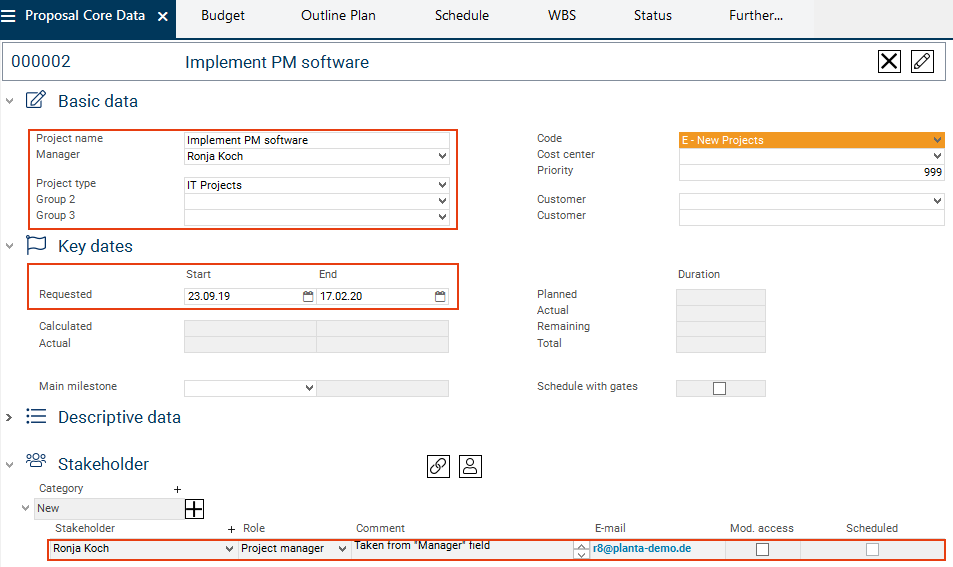Click the hamburger menu icon

click(x=9, y=16)
